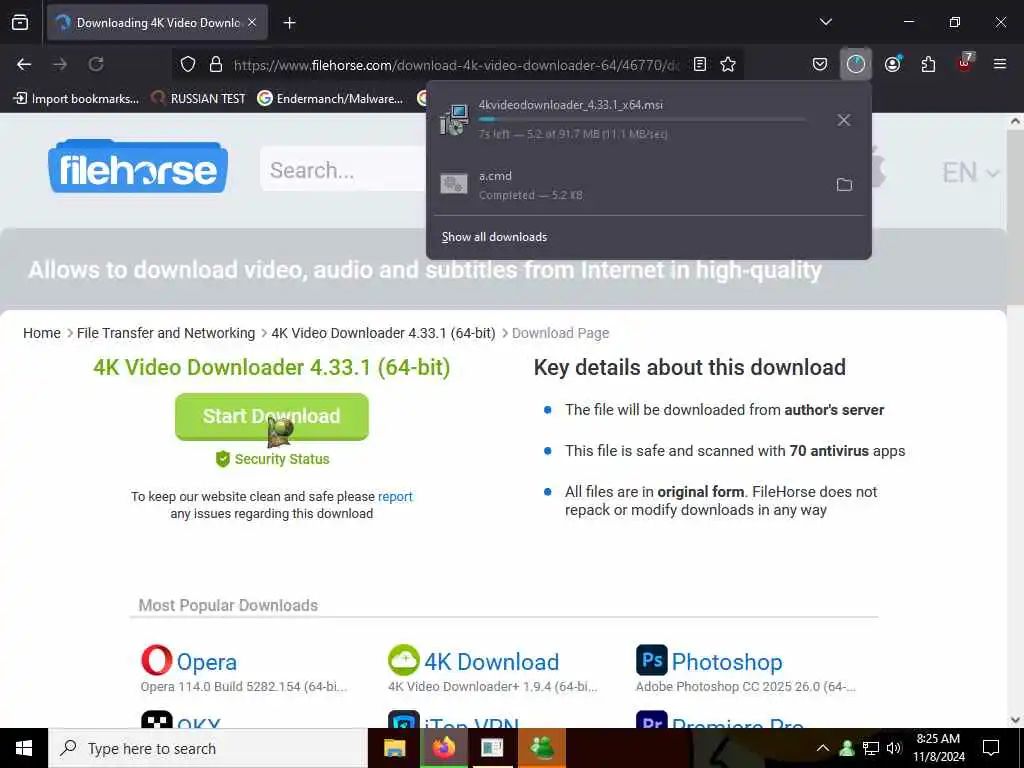The height and width of the screenshot is (768, 1024).
Task: Open File Transfer and Networking breadcrumb
Action: (166, 333)
